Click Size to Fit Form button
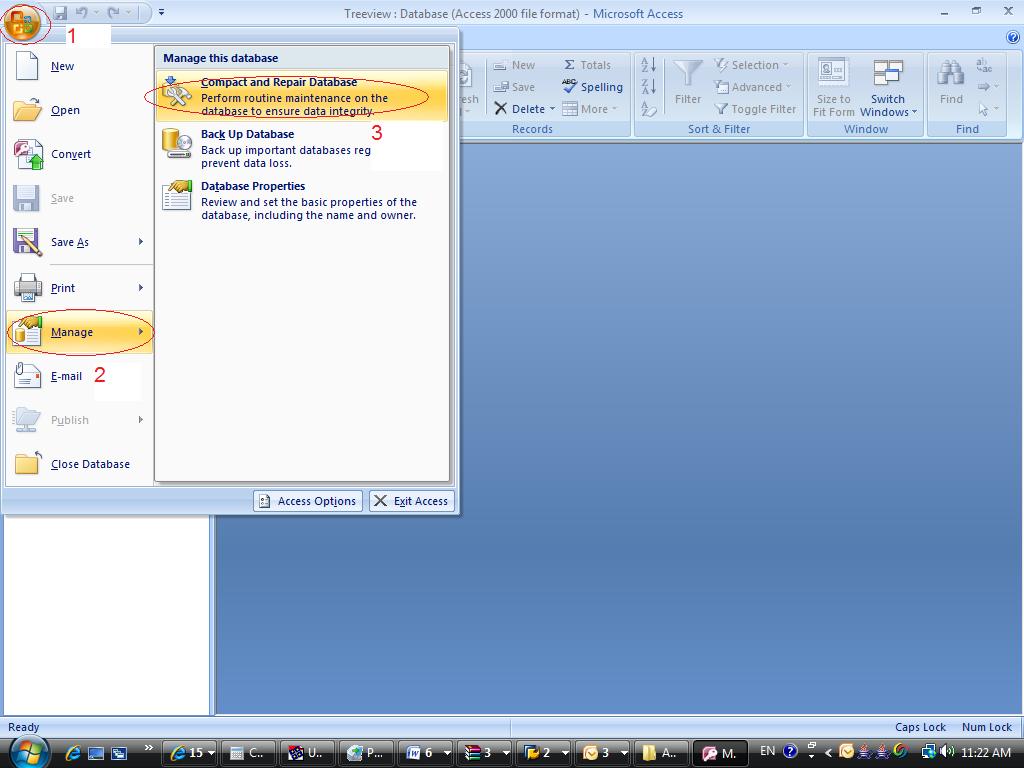Screen dimensions: 1024x768 (833, 88)
